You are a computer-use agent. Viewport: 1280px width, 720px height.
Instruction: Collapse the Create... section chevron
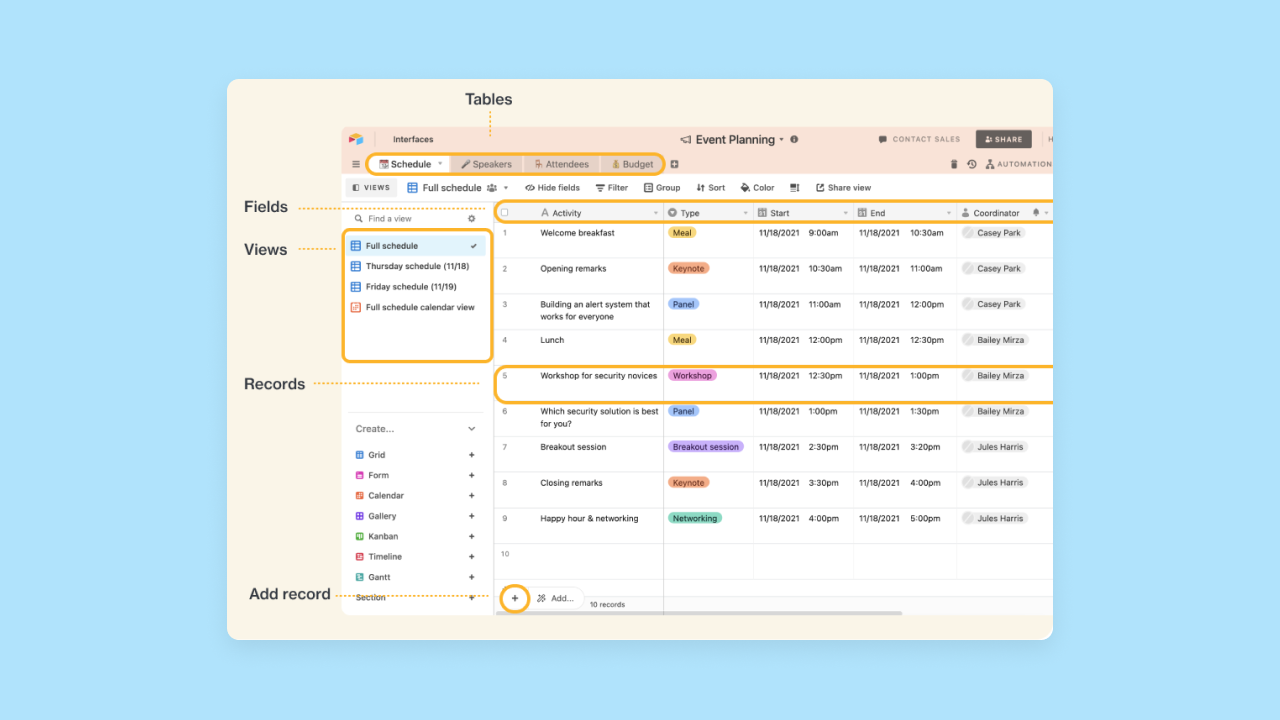pos(470,428)
